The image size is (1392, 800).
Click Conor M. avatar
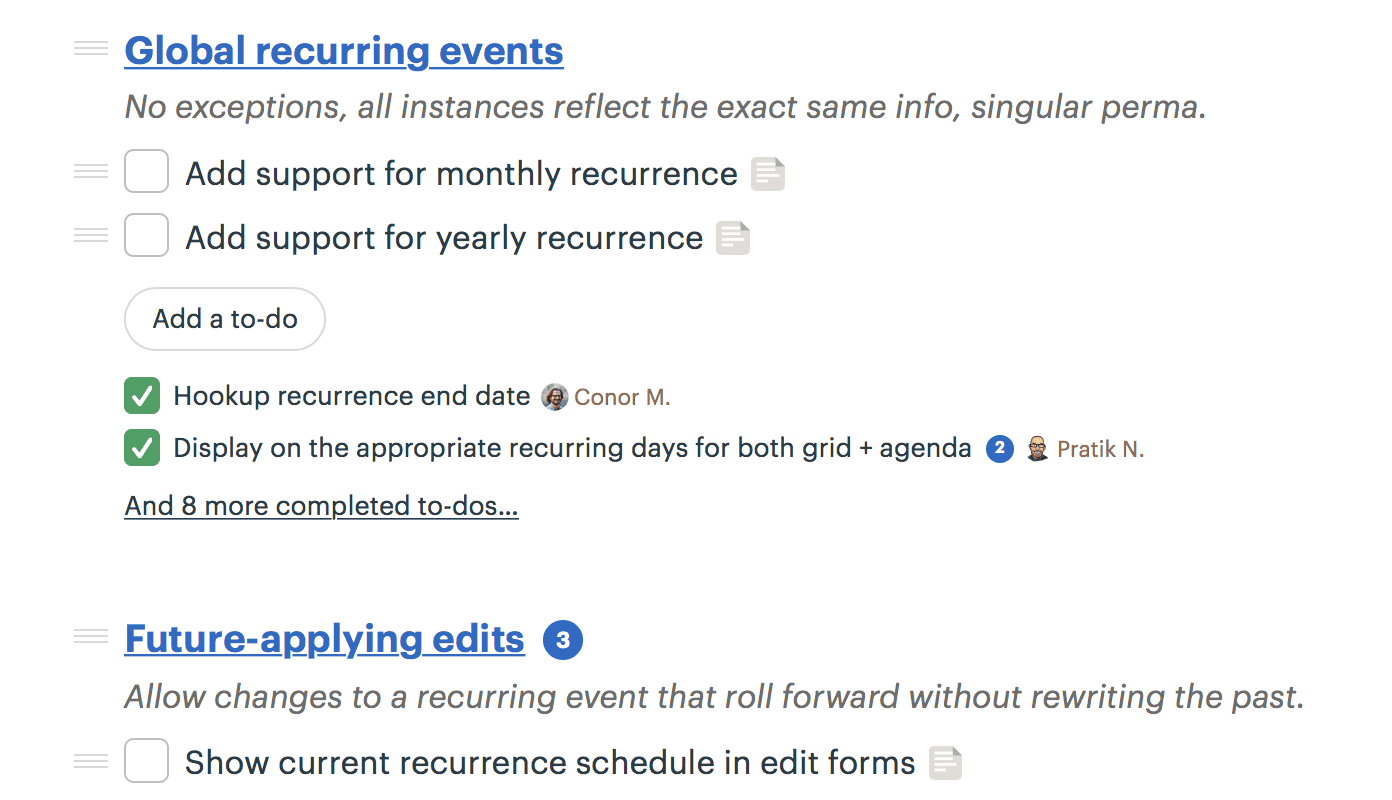[x=555, y=397]
